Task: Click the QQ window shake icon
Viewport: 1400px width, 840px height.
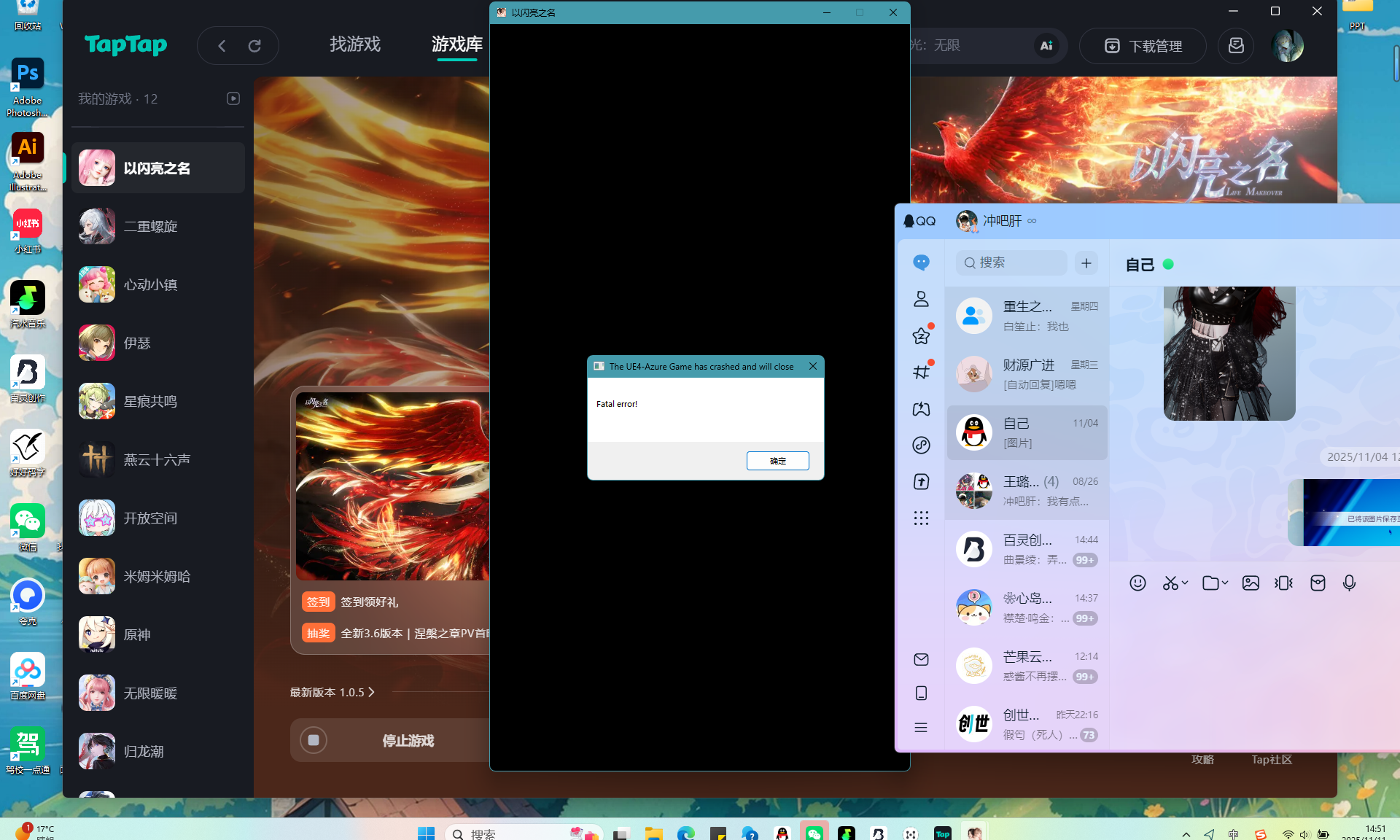Action: tap(1284, 583)
